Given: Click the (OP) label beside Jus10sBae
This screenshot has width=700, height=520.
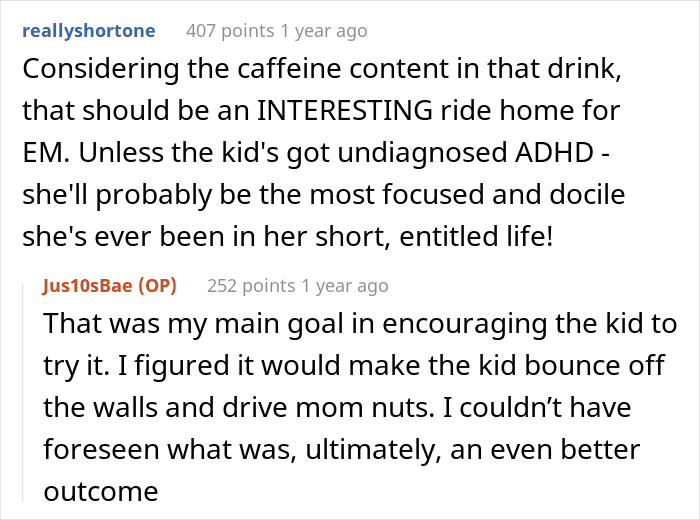Looking at the screenshot, I should pyautogui.click(x=158, y=286).
